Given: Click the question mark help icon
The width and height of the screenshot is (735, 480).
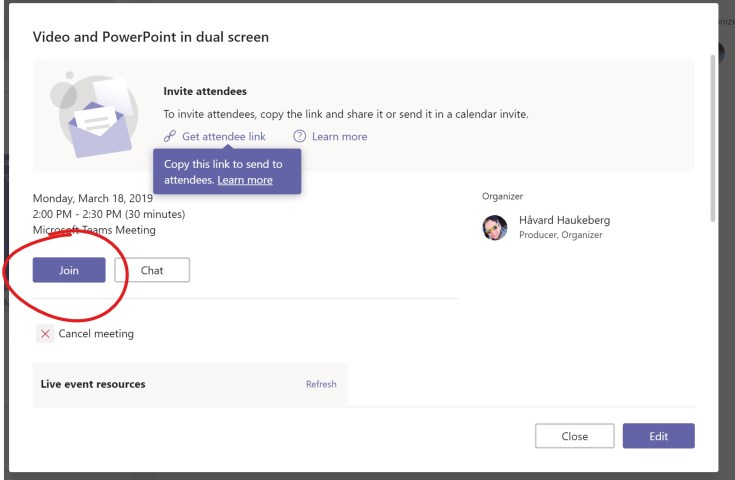Looking at the screenshot, I should tap(299, 137).
